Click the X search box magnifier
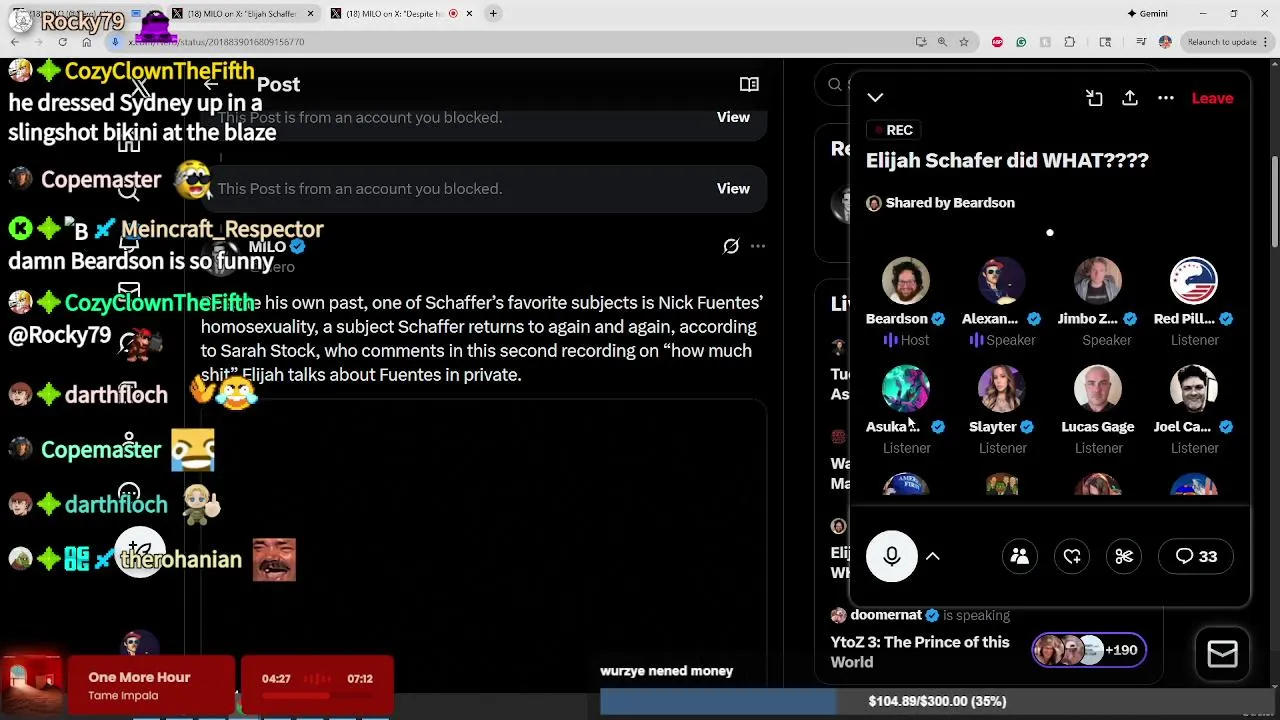This screenshot has width=1280, height=720. 835,85
